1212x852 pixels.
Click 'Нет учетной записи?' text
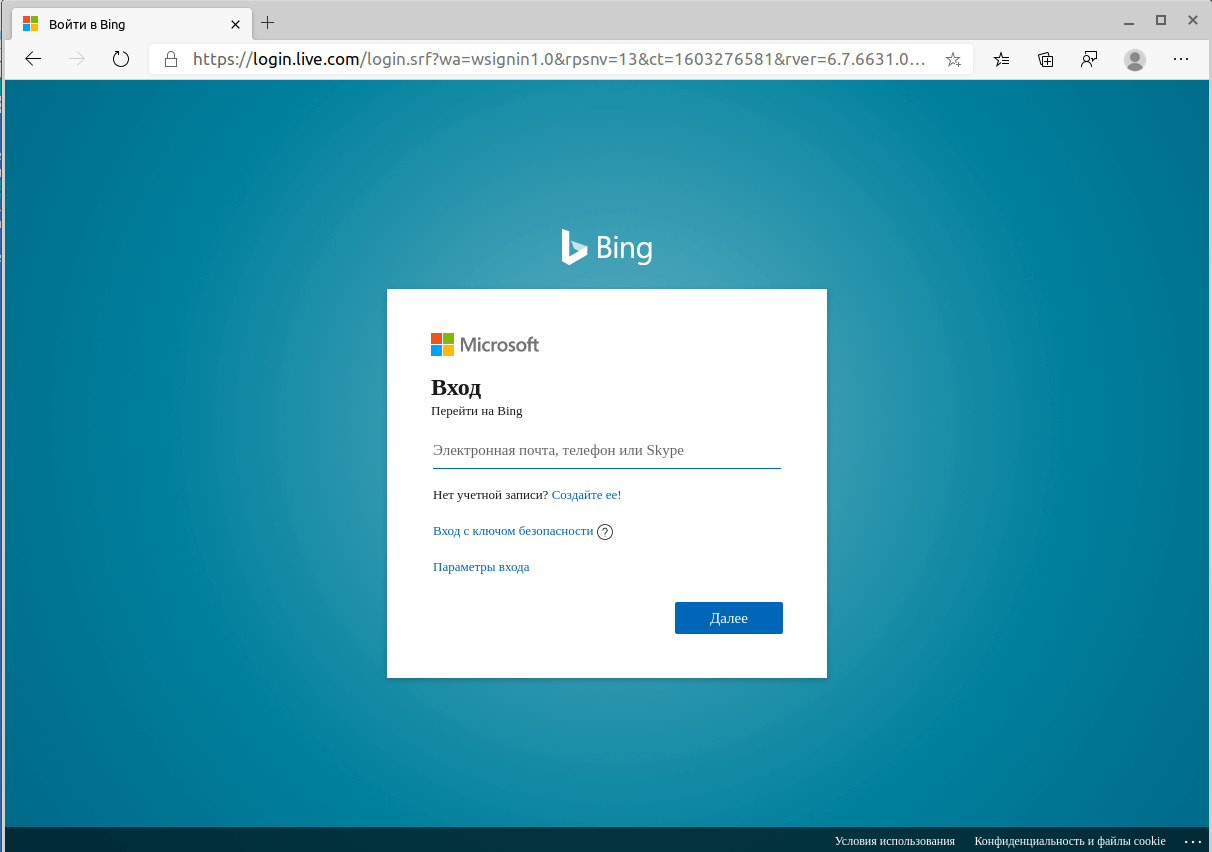[x=490, y=495]
